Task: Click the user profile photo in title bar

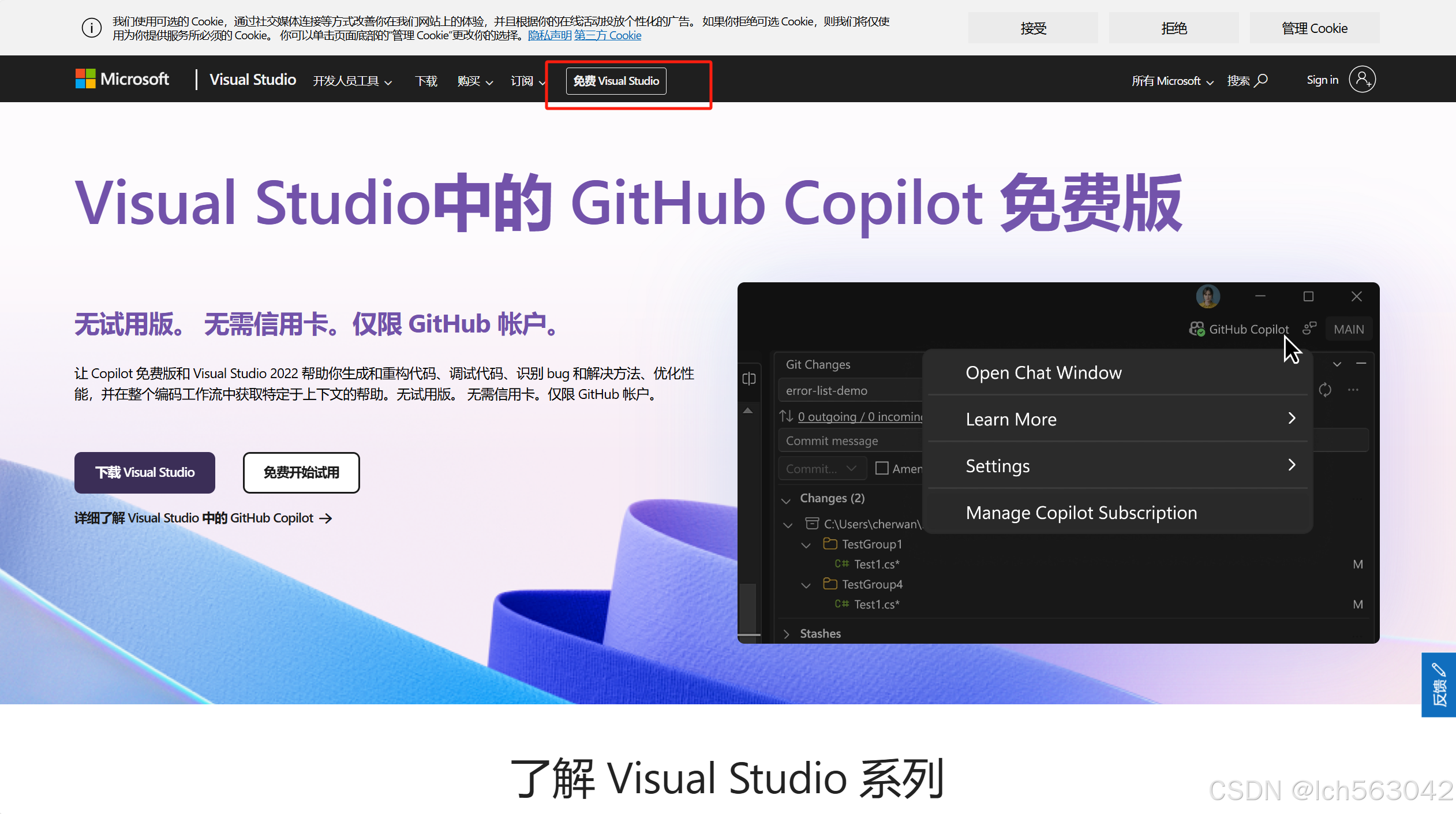Action: (1207, 297)
